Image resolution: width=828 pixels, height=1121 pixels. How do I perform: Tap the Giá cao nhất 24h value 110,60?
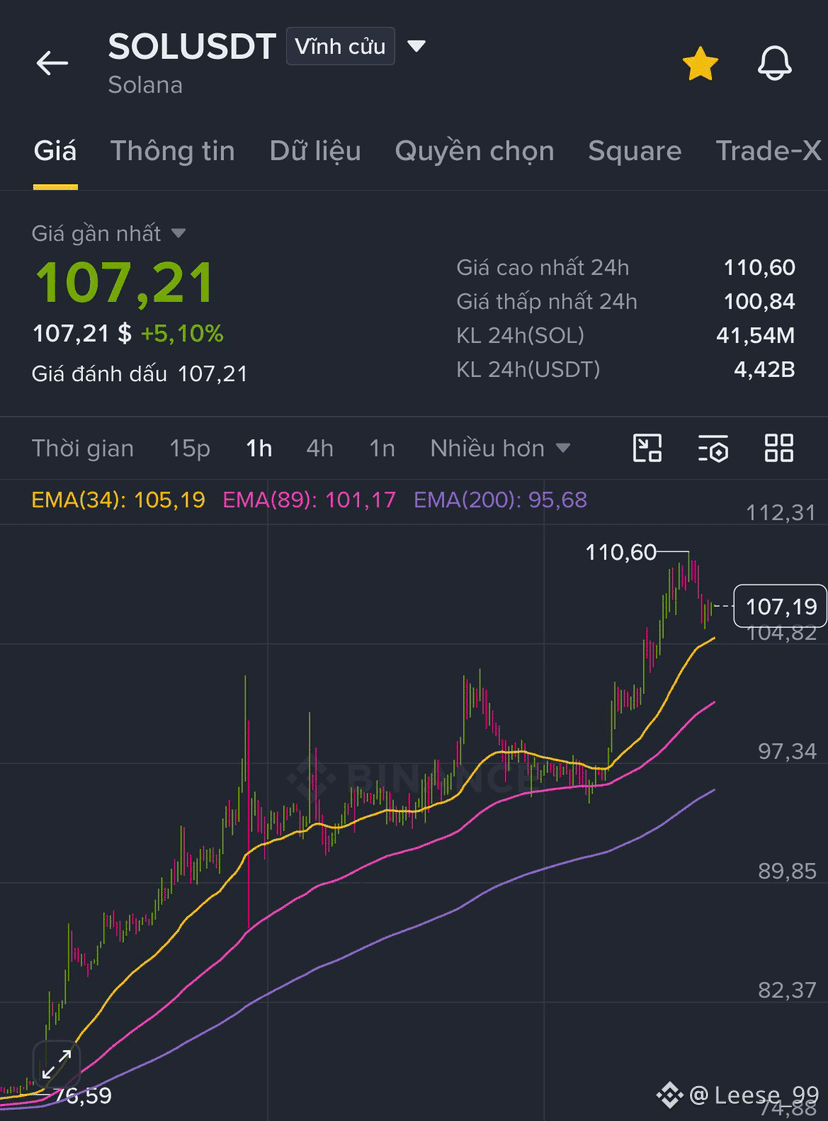759,267
